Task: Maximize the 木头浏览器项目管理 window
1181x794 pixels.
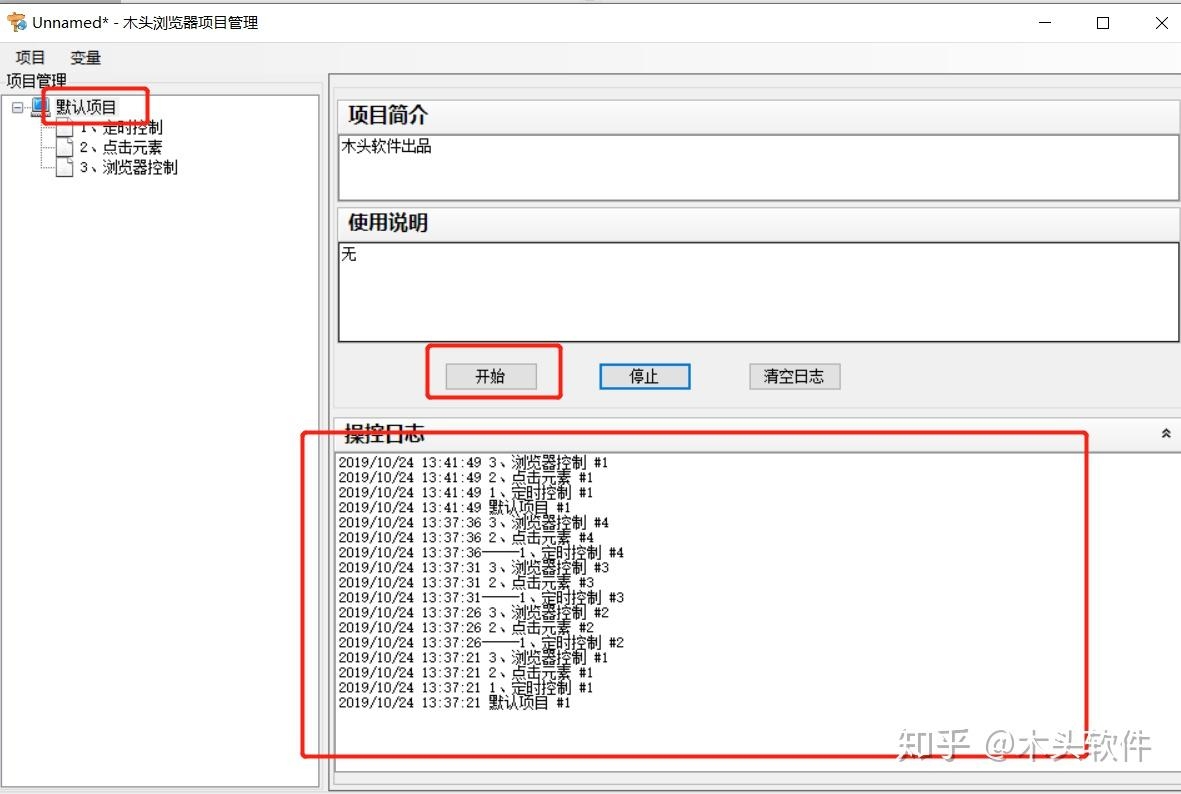Action: [x=1103, y=23]
